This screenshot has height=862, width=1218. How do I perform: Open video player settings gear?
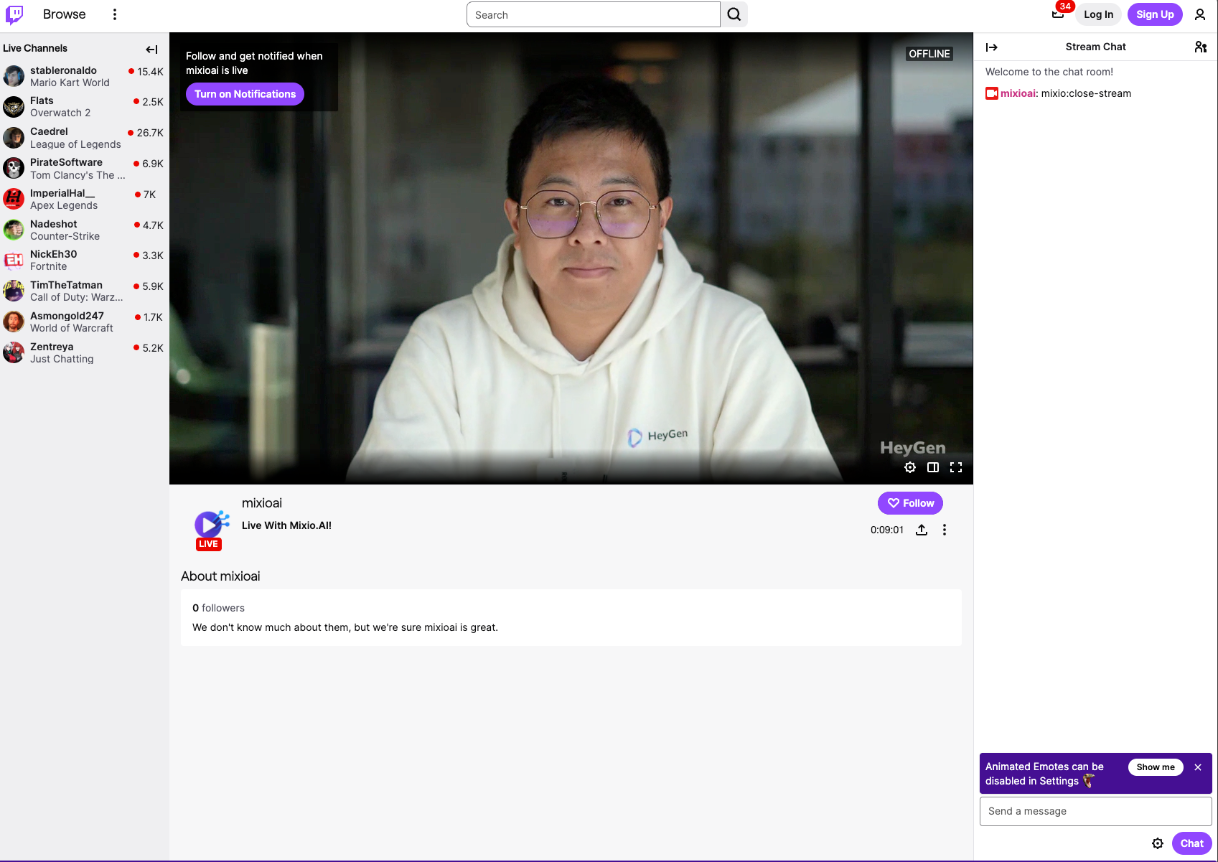[x=910, y=467]
